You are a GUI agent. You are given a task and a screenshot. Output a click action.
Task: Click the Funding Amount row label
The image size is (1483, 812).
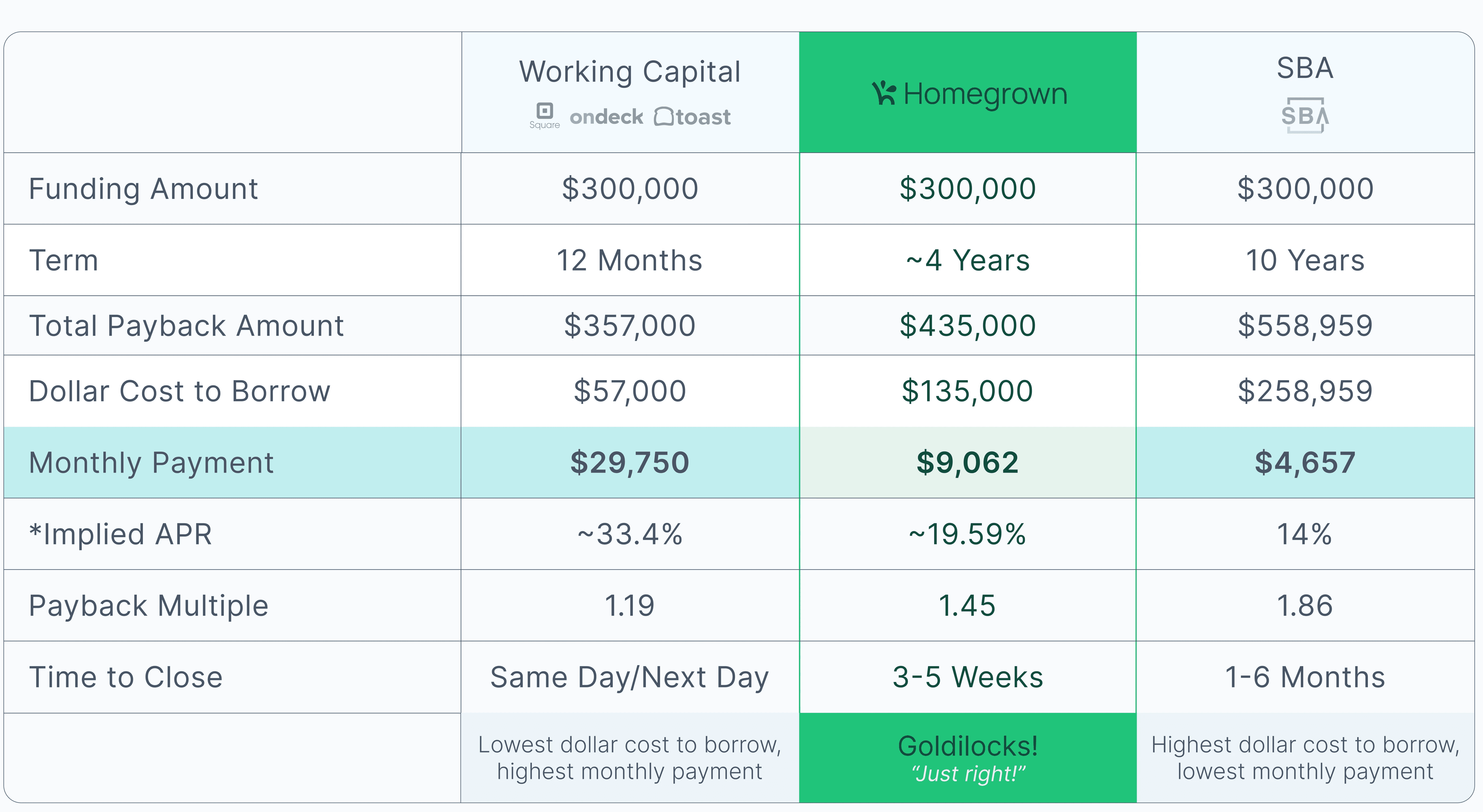coord(143,189)
